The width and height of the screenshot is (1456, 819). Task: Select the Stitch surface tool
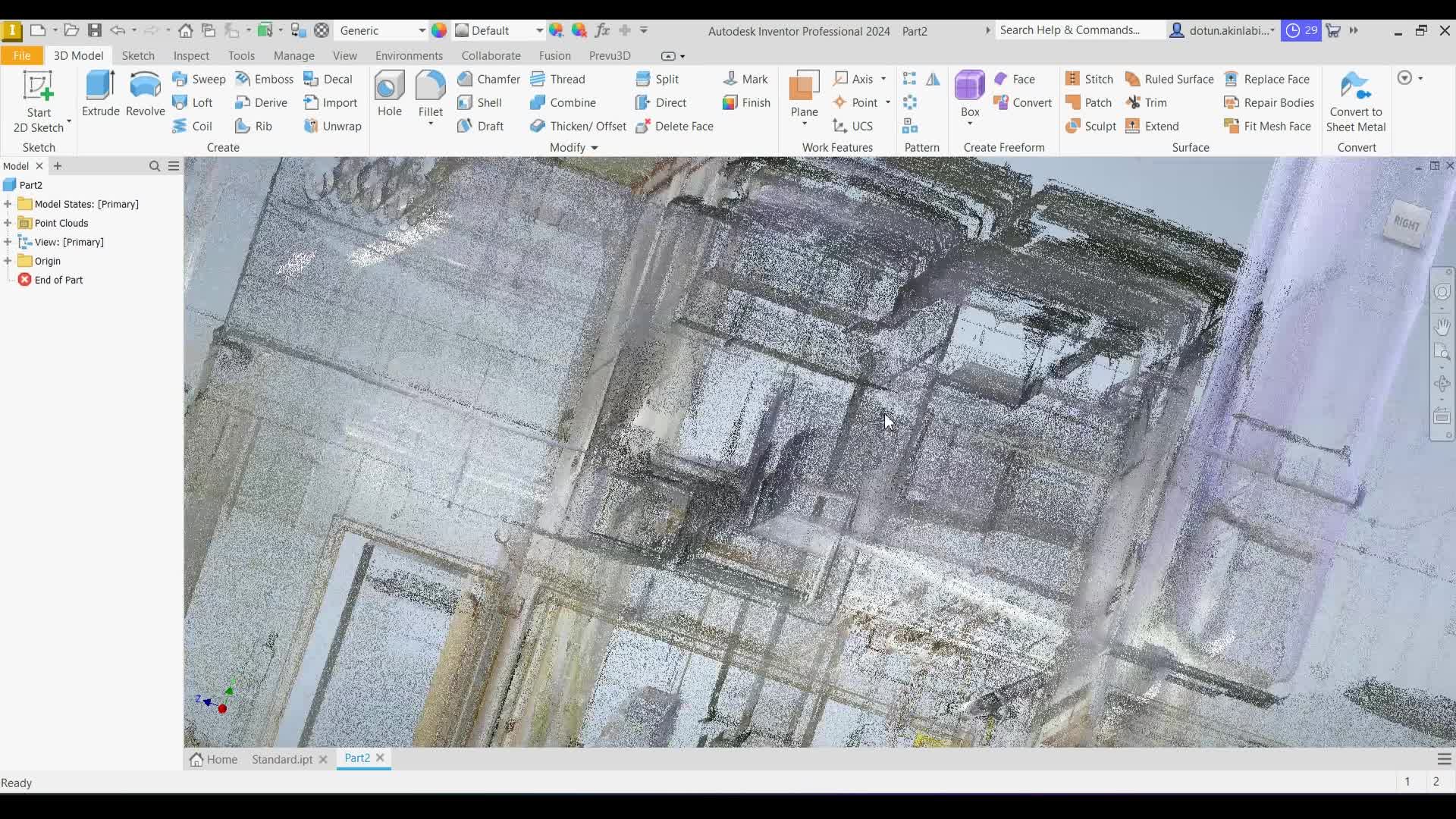pos(1089,79)
